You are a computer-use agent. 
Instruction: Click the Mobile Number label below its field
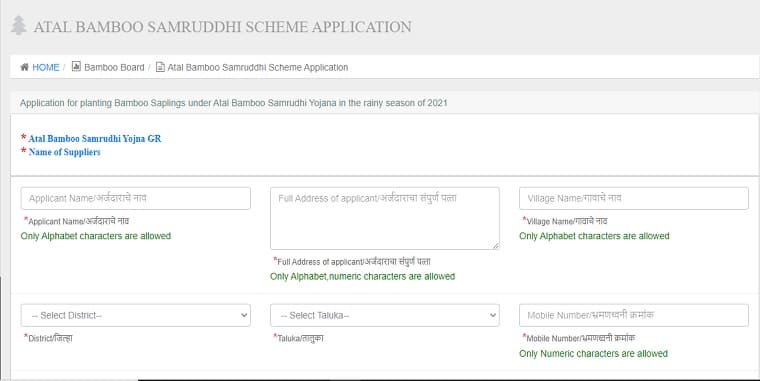[x=578, y=338]
